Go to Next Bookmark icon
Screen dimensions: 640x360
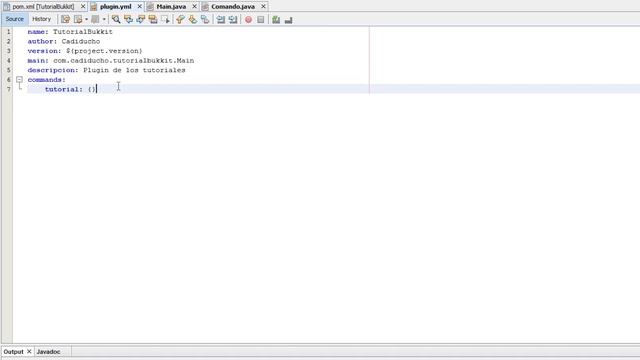tap(192, 19)
